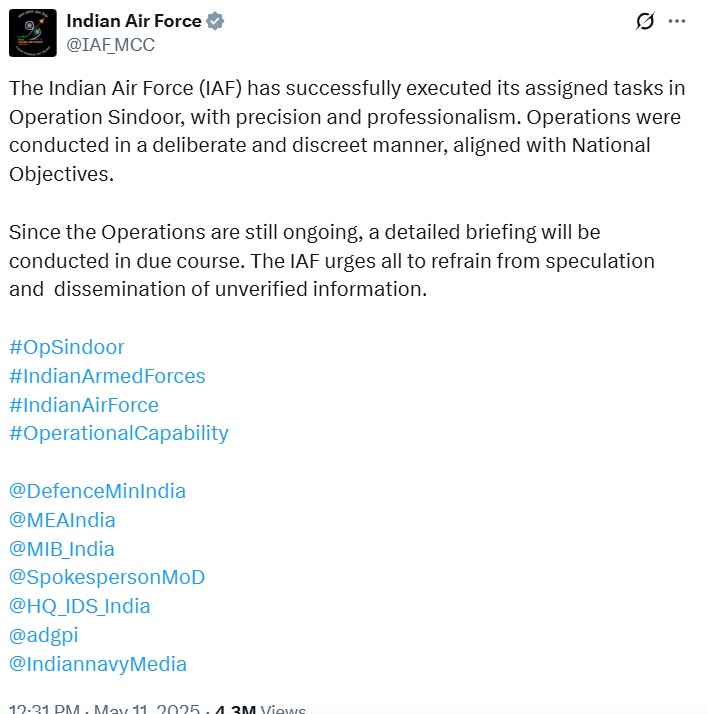
Task: Visit the @adgpi mention
Action: click(x=44, y=635)
